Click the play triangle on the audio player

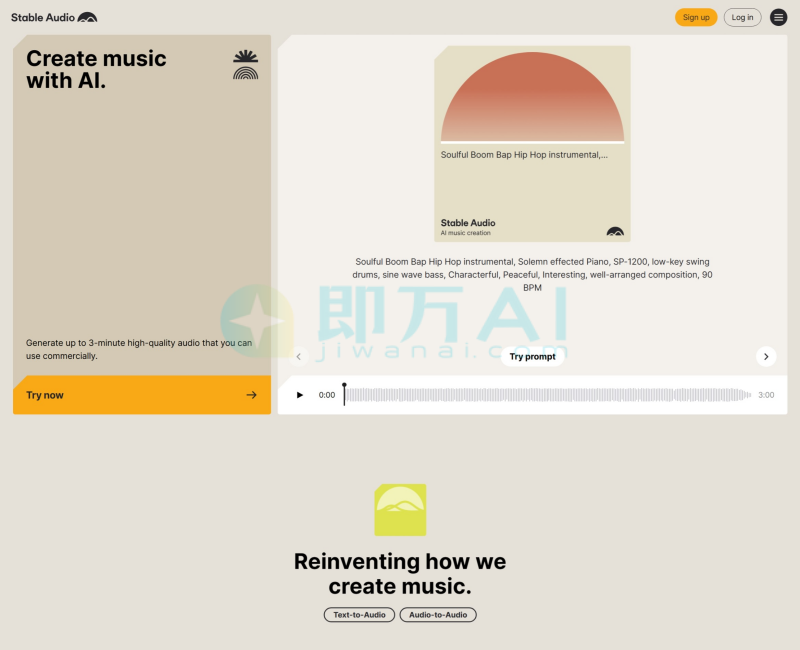click(300, 394)
